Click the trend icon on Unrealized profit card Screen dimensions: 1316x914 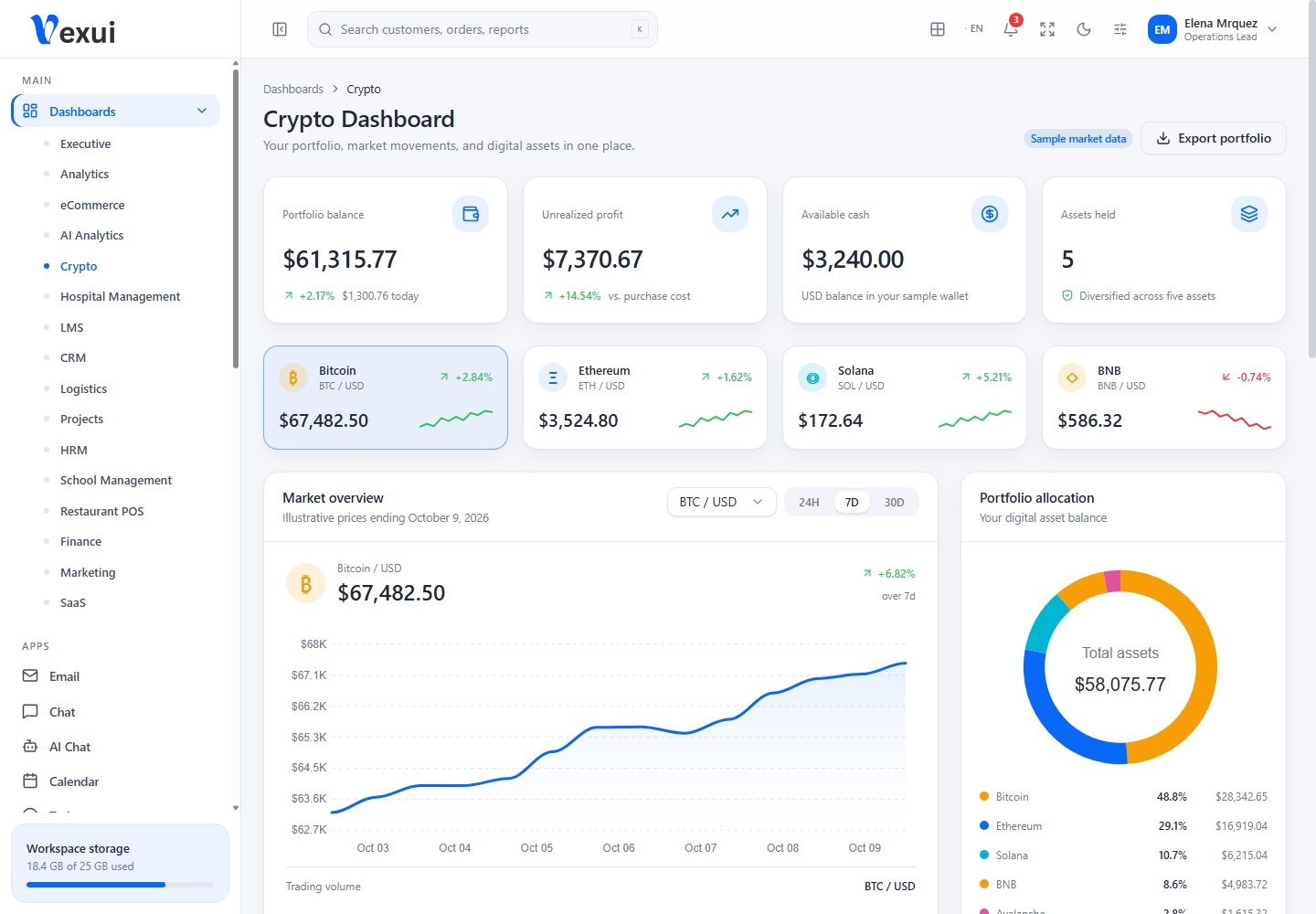(730, 214)
